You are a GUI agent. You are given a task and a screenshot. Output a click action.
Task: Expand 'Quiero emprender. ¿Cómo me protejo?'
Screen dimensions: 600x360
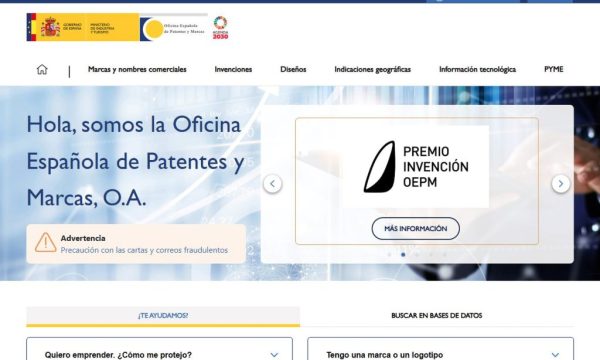(x=160, y=354)
